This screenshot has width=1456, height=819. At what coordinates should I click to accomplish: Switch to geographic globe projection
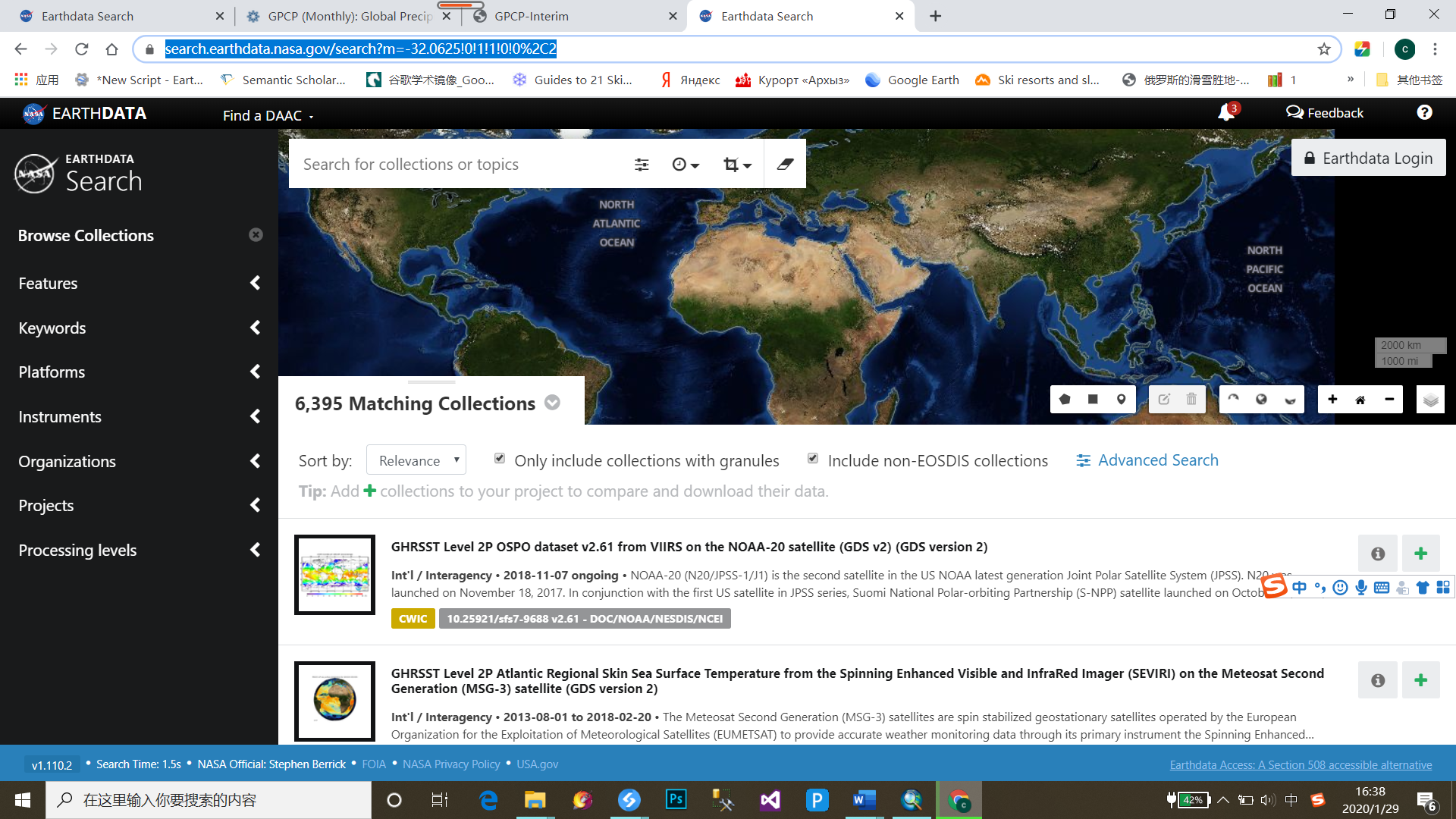1261,400
